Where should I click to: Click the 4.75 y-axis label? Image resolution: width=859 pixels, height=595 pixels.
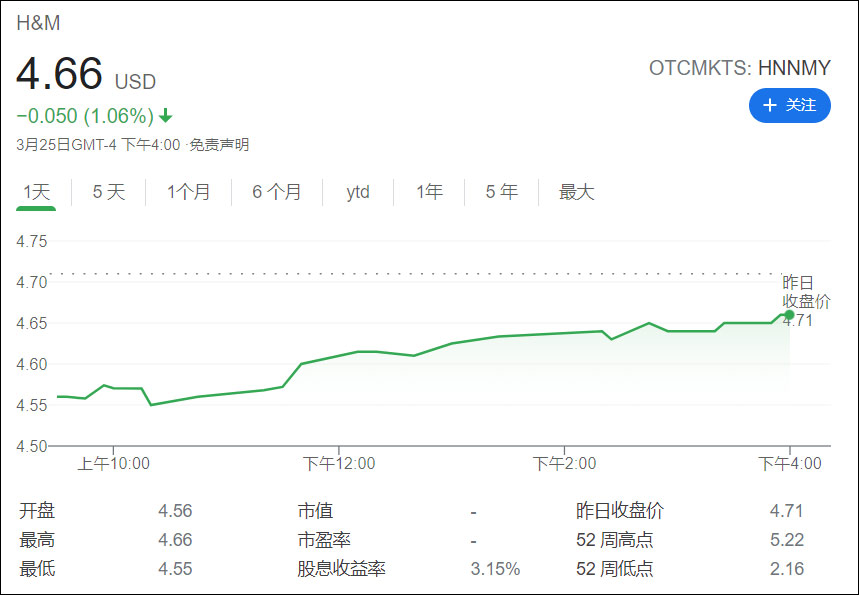pyautogui.click(x=32, y=241)
